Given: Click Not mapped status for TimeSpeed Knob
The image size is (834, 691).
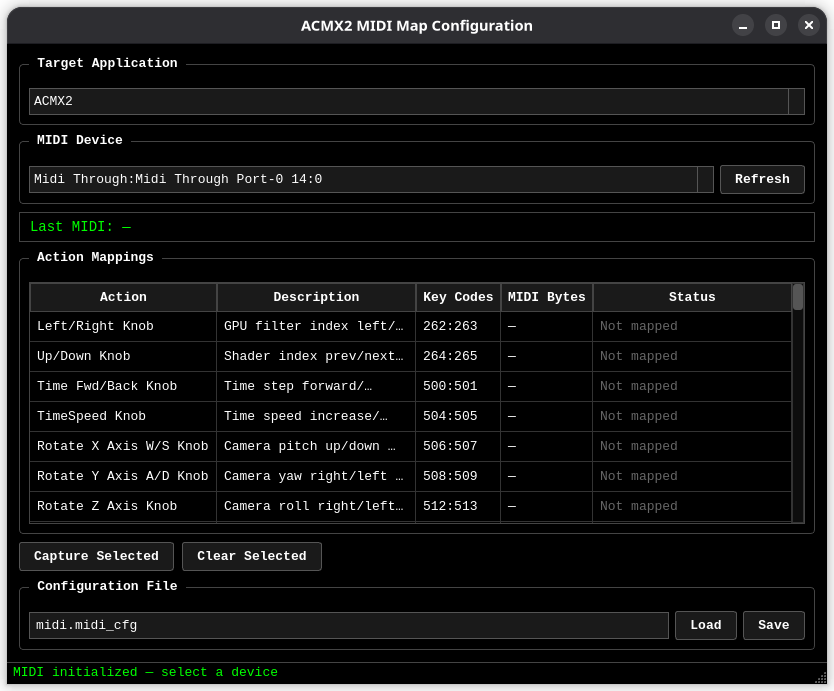Looking at the screenshot, I should [692, 416].
